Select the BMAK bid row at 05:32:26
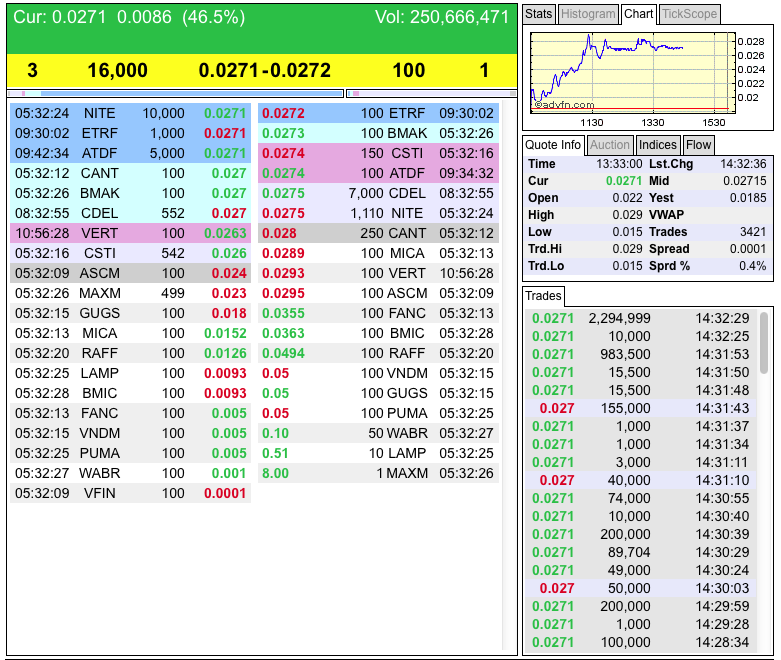Image resolution: width=781 pixels, height=660 pixels. pos(130,193)
